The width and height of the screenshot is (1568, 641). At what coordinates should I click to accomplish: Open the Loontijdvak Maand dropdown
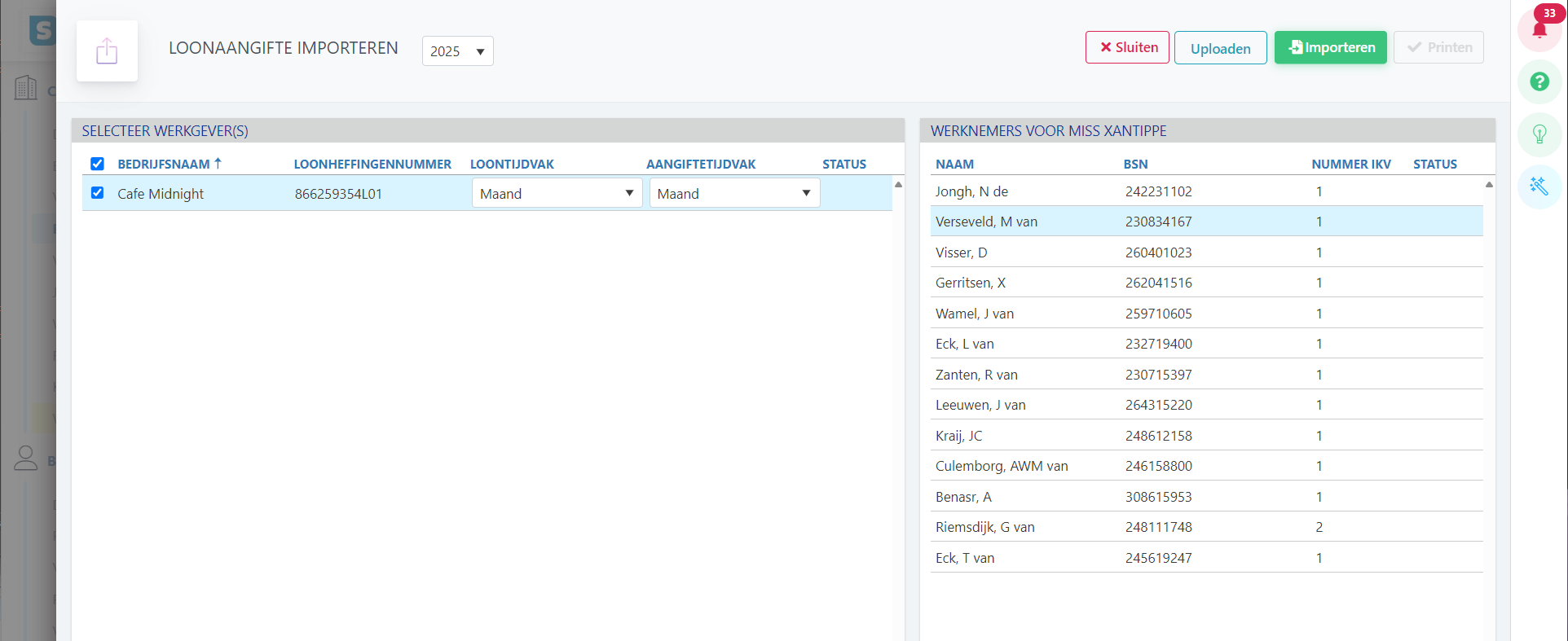point(557,193)
